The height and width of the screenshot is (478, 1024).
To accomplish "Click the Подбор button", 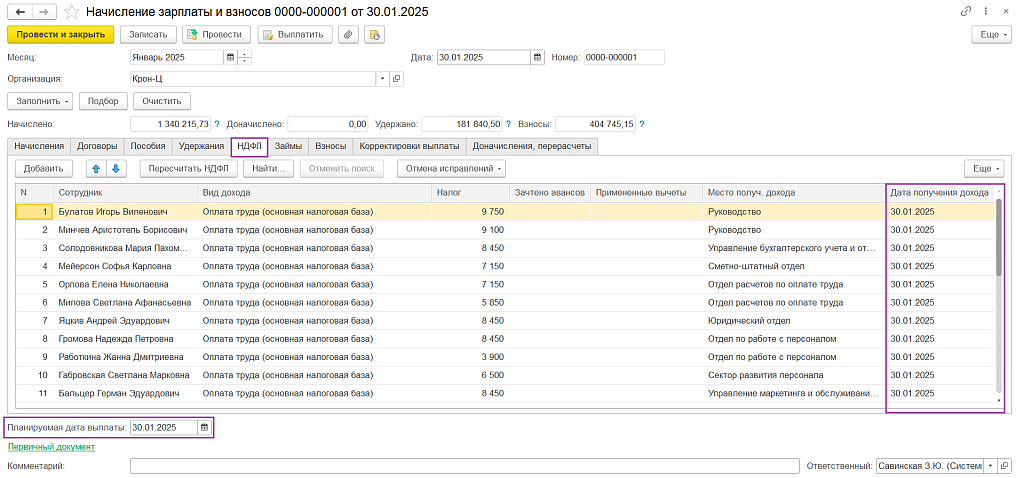I will tap(103, 101).
